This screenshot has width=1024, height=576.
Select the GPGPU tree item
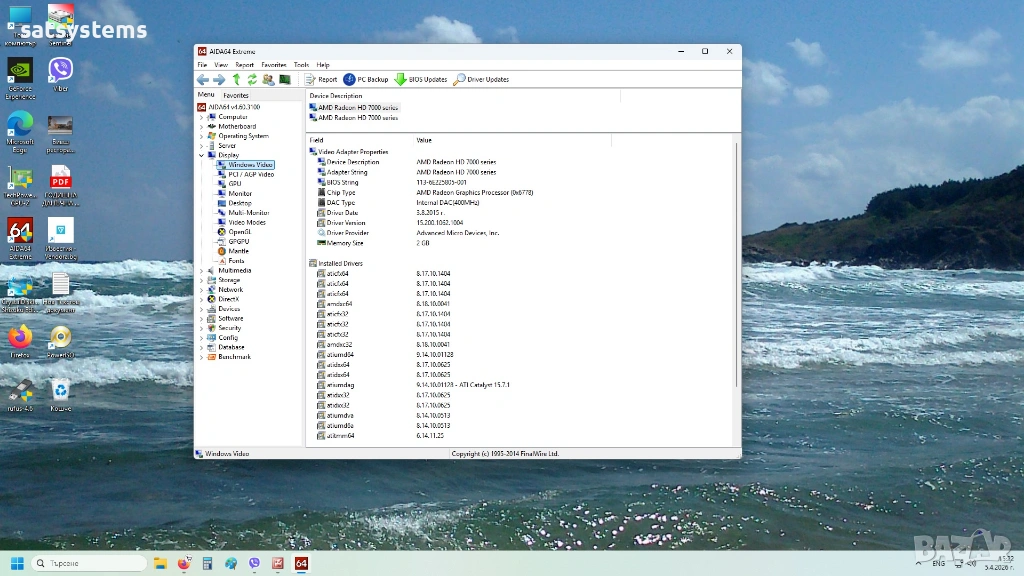click(x=238, y=241)
